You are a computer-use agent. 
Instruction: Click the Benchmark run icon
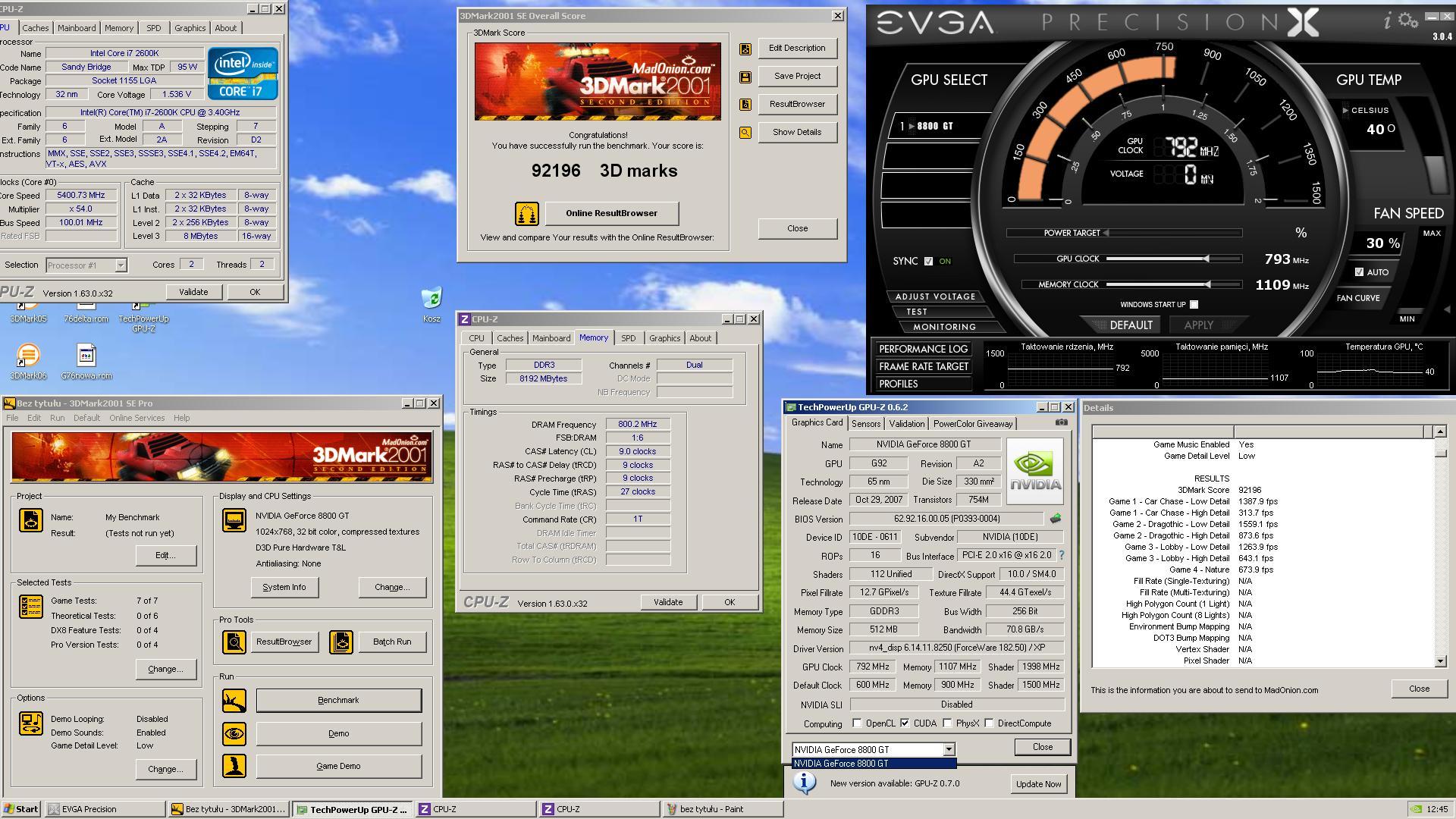pos(234,701)
